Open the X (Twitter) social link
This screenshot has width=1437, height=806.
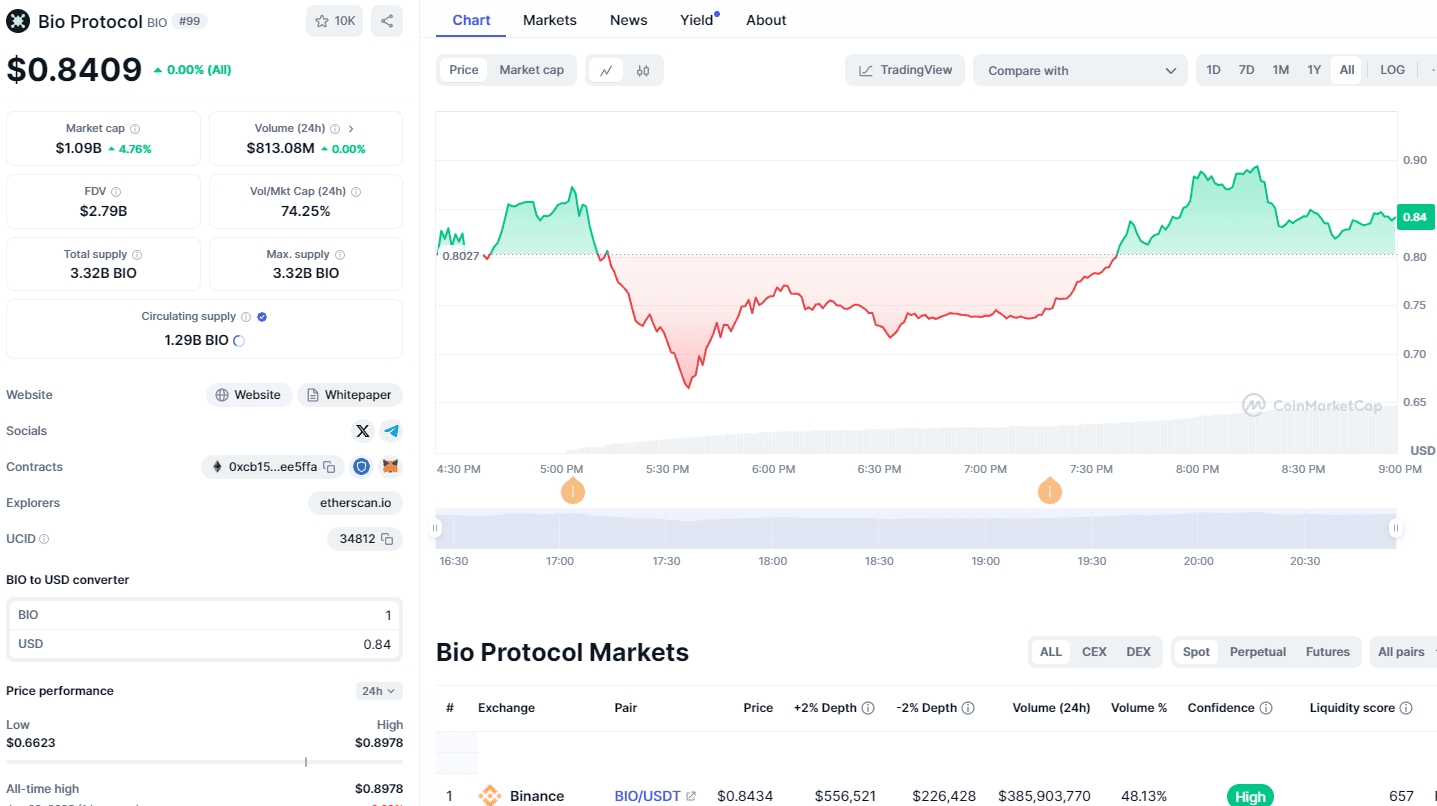363,431
